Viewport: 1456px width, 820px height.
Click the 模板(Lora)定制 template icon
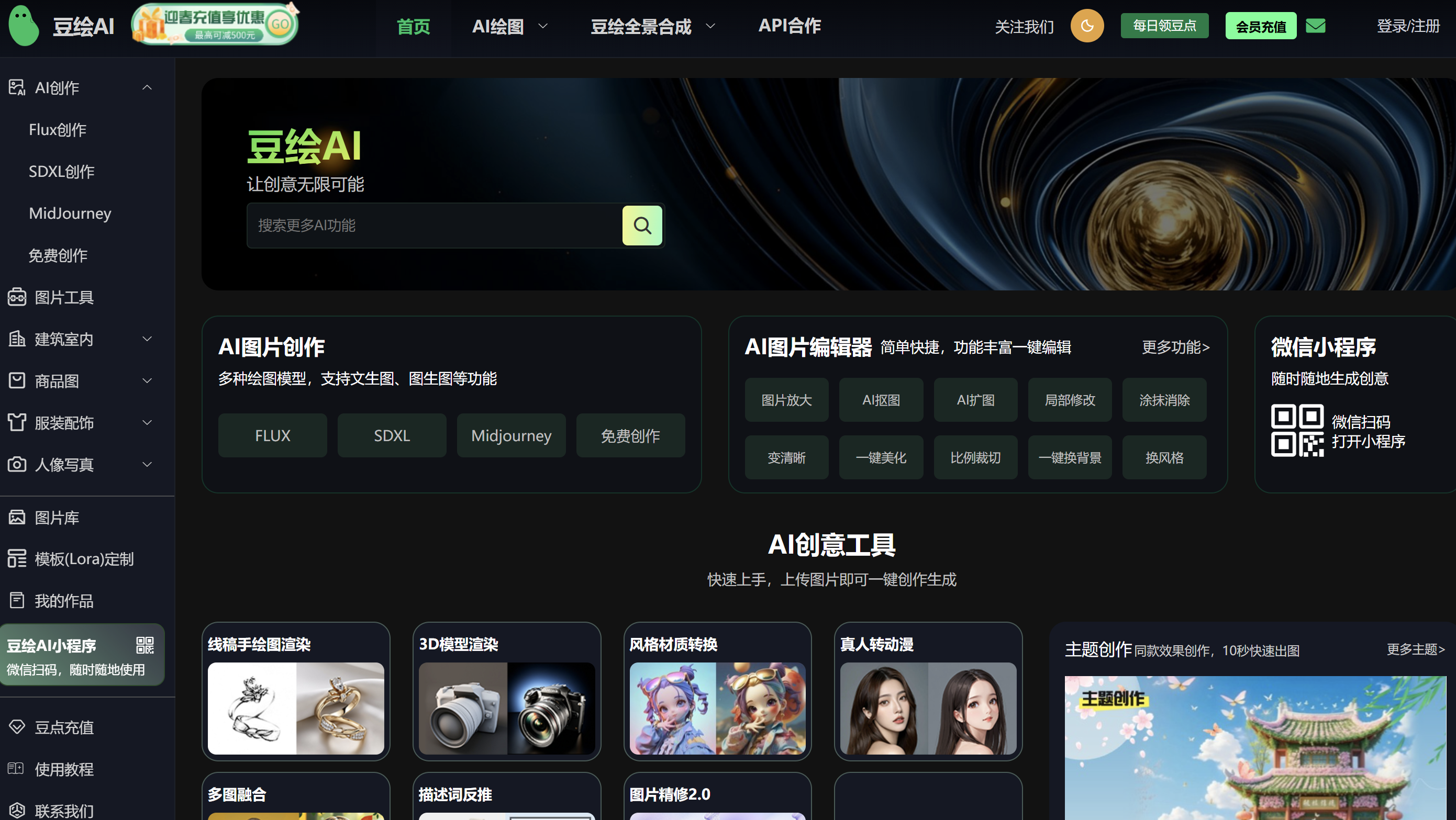point(17,559)
